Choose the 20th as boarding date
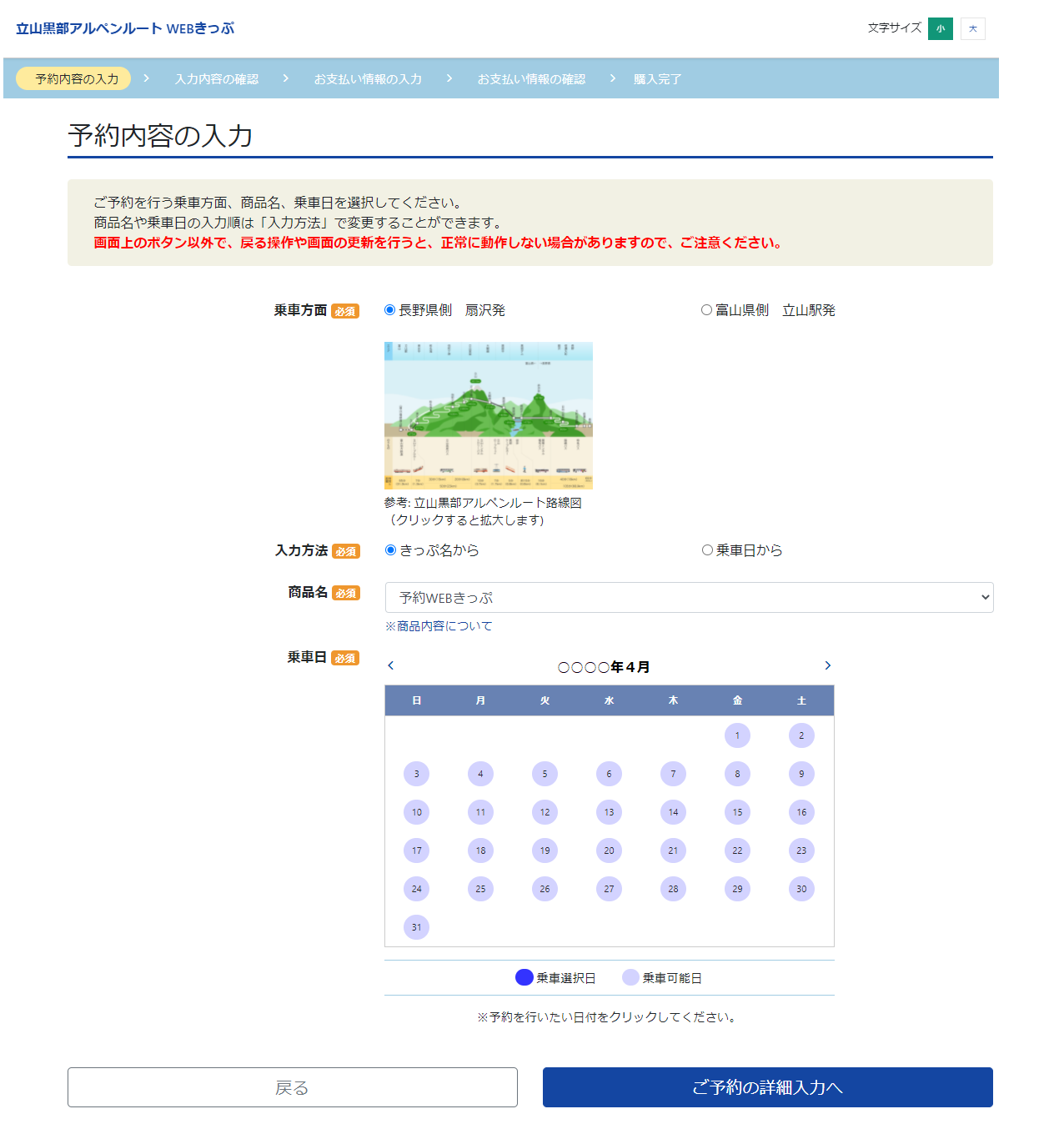1064x1134 pixels. click(609, 850)
